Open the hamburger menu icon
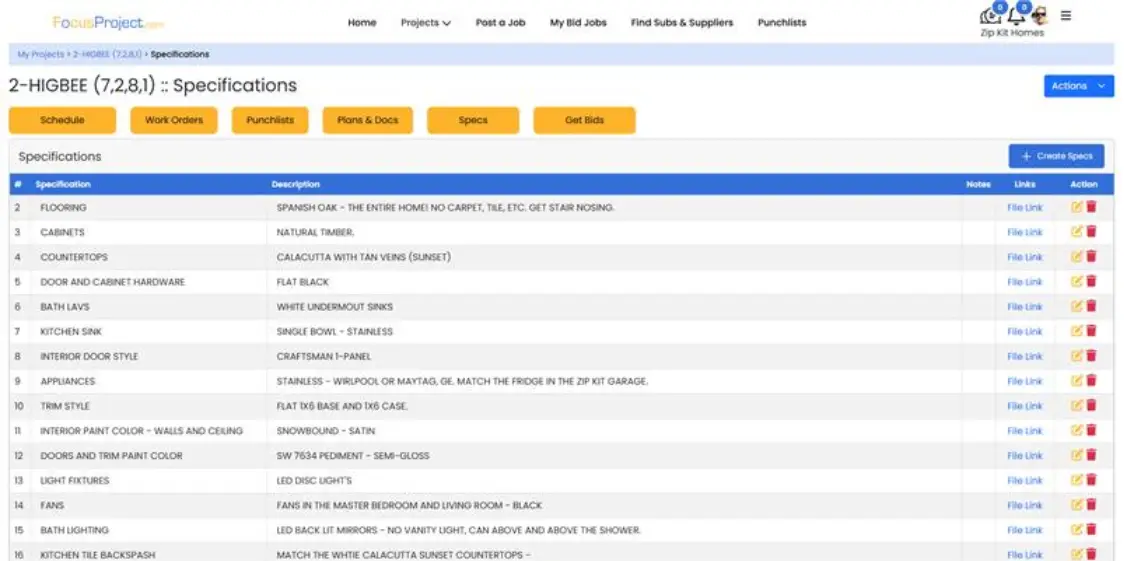The image size is (1124, 561). pyautogui.click(x=1066, y=16)
